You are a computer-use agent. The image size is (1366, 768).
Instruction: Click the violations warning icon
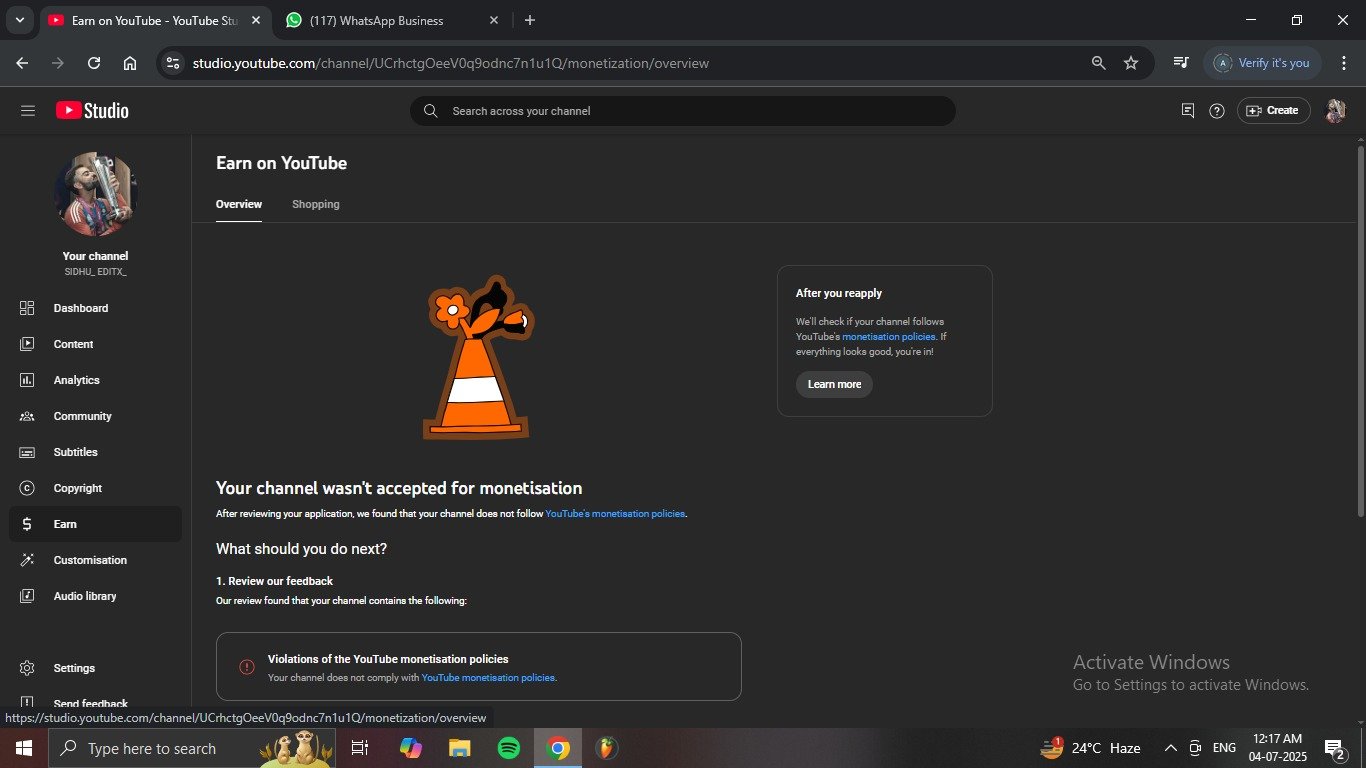coord(247,667)
